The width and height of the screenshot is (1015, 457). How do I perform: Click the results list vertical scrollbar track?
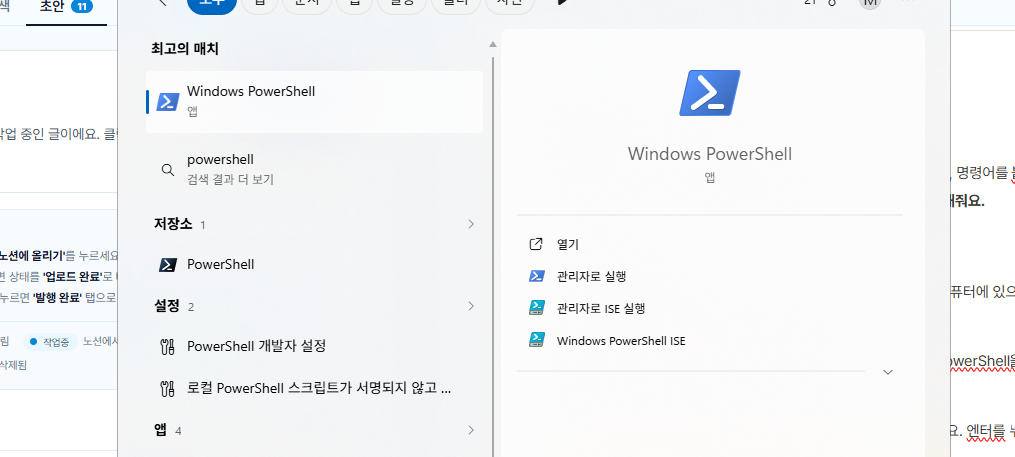click(493, 256)
